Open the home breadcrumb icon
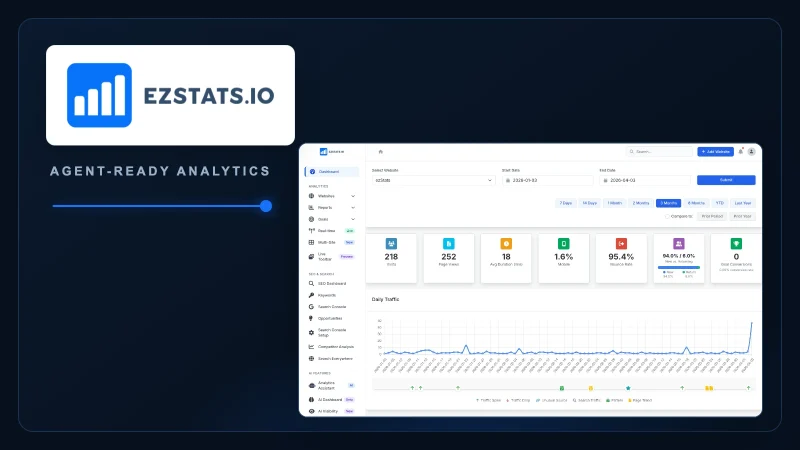This screenshot has width=800, height=450. click(x=381, y=152)
